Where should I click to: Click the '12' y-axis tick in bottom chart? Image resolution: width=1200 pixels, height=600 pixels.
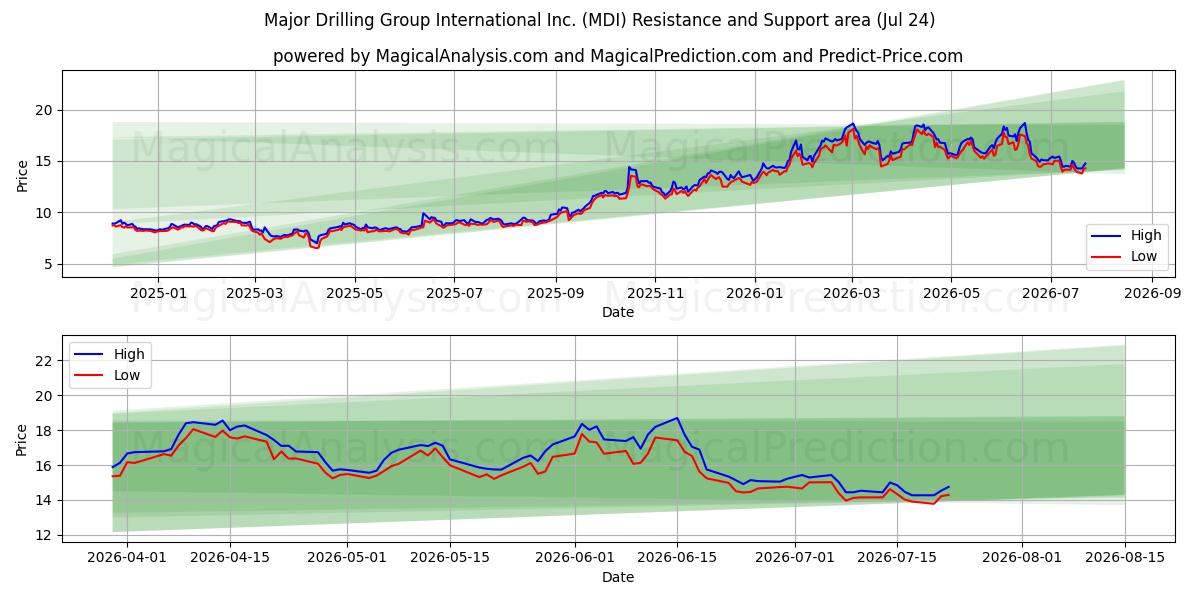coord(46,535)
